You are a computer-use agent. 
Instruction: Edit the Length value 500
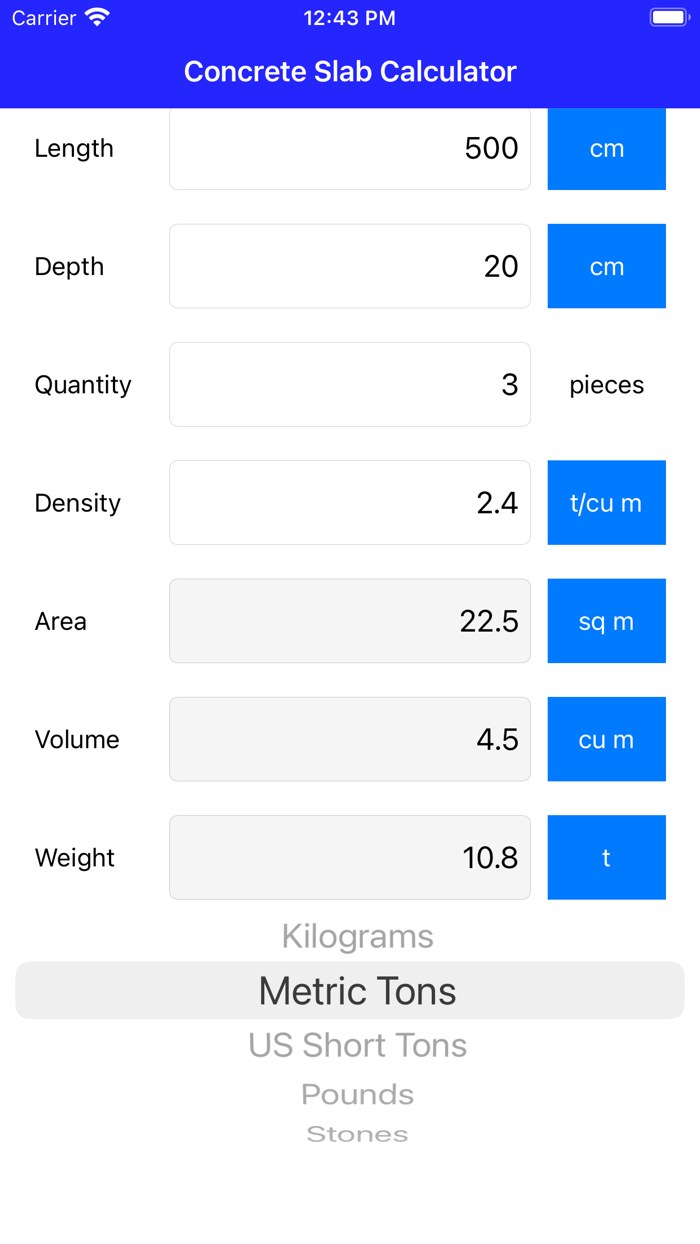click(x=350, y=148)
